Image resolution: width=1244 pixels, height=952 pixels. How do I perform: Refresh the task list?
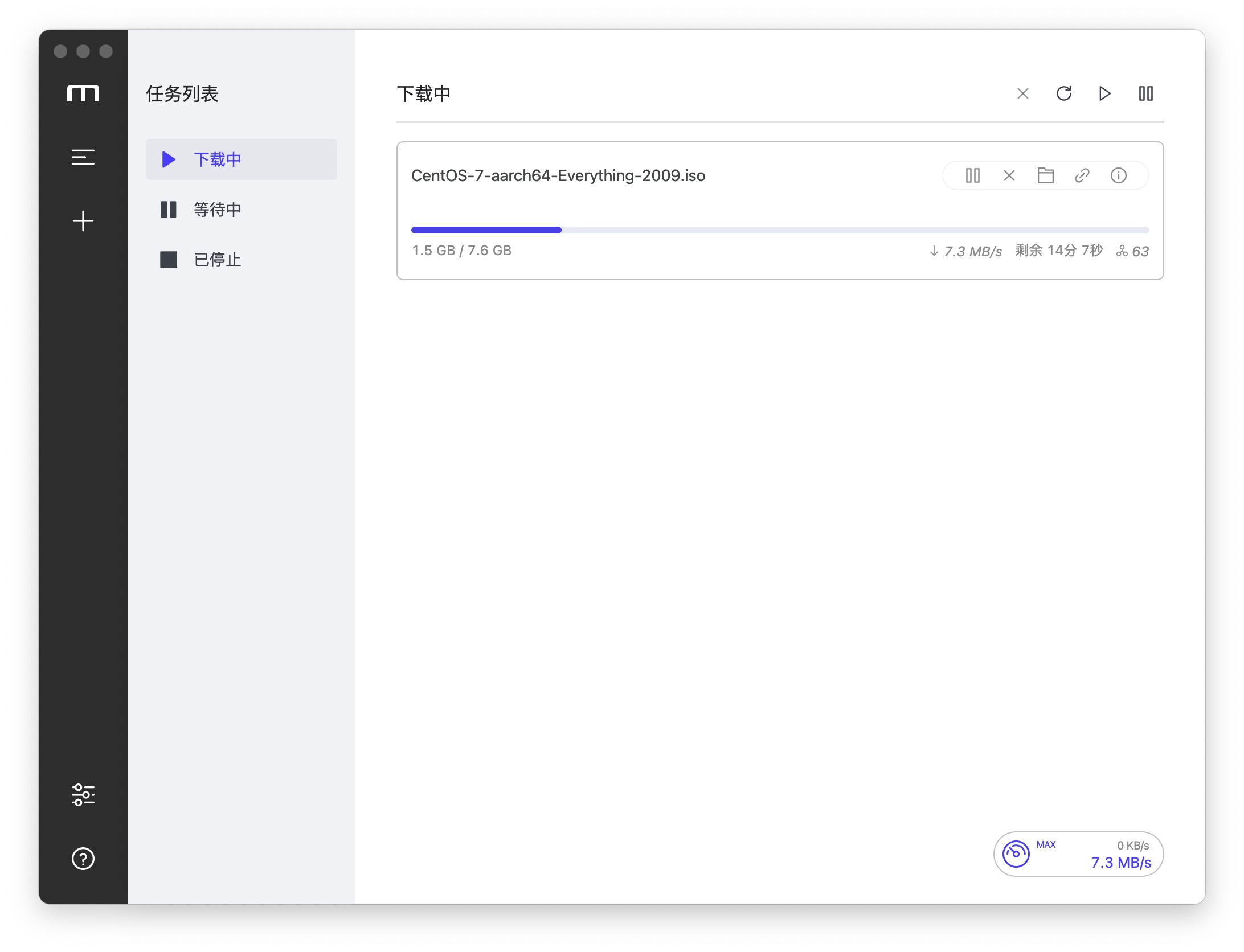[1064, 93]
